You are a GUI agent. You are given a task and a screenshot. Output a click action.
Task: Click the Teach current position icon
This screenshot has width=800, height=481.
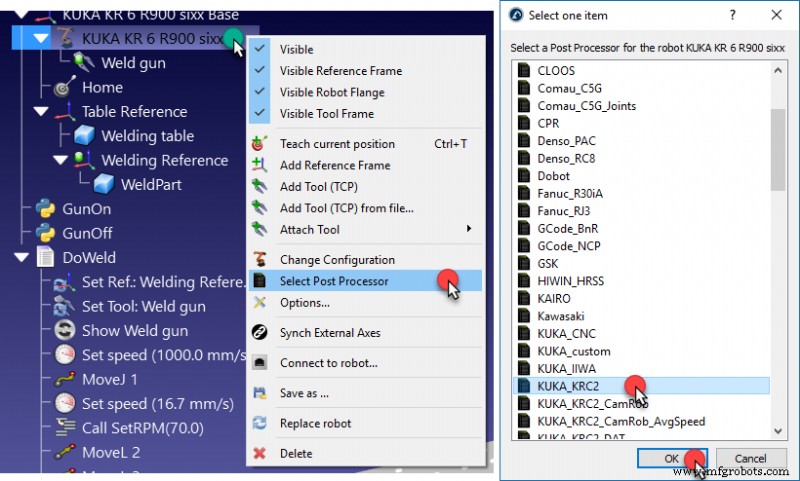click(x=260, y=144)
